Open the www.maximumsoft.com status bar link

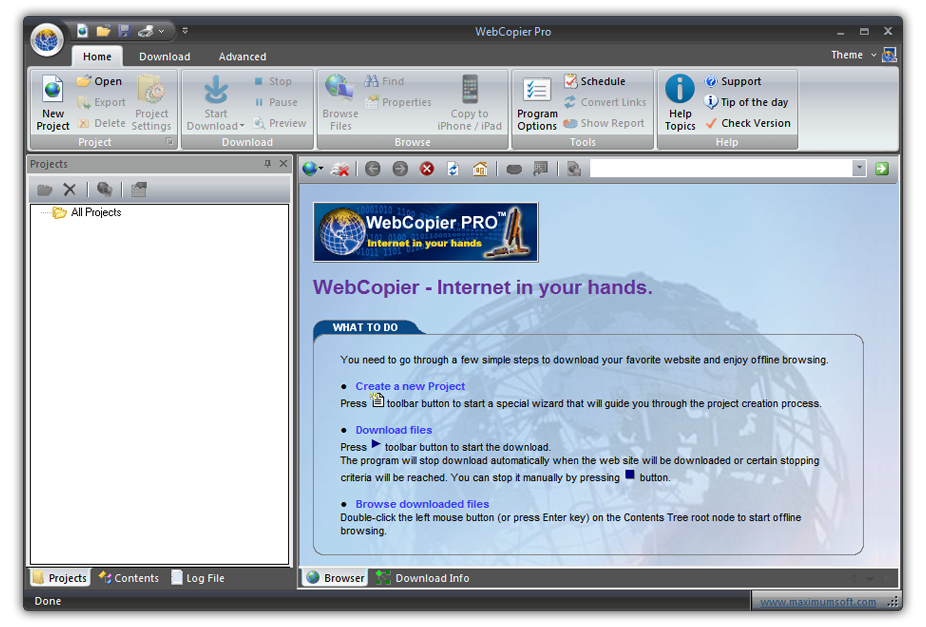[817, 602]
